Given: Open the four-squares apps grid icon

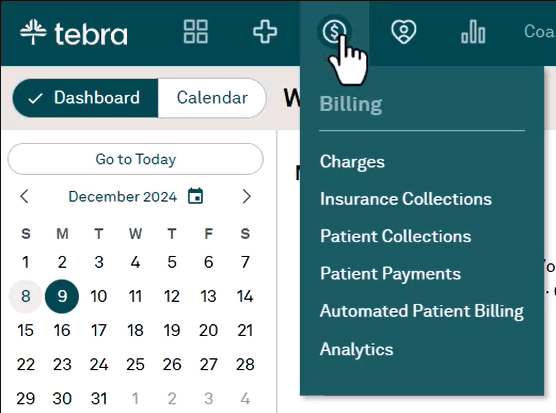Looking at the screenshot, I should pos(196,32).
